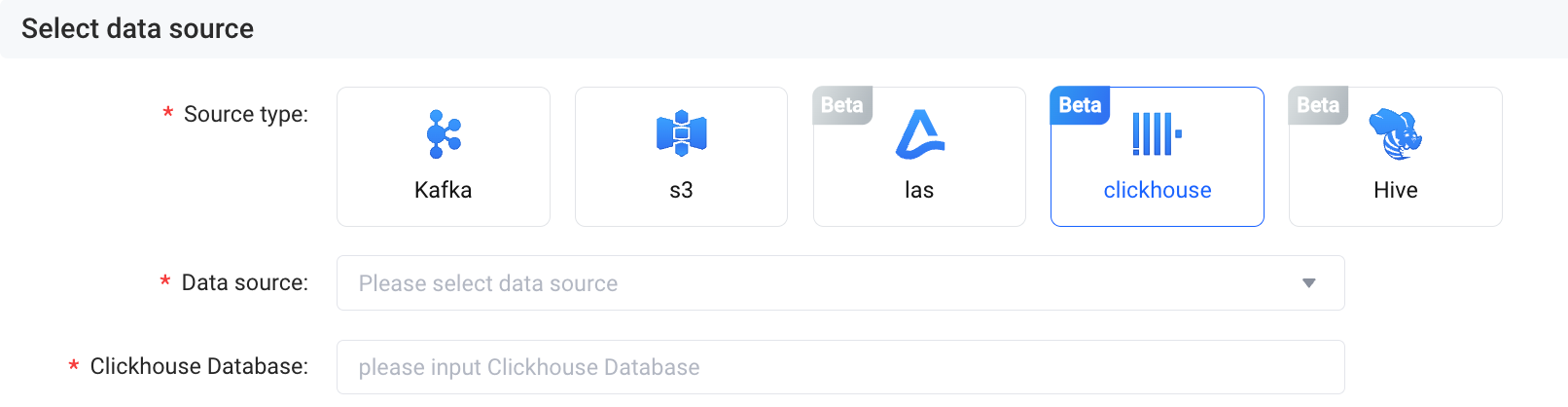Click the Hive bee logo icon

click(x=1395, y=133)
